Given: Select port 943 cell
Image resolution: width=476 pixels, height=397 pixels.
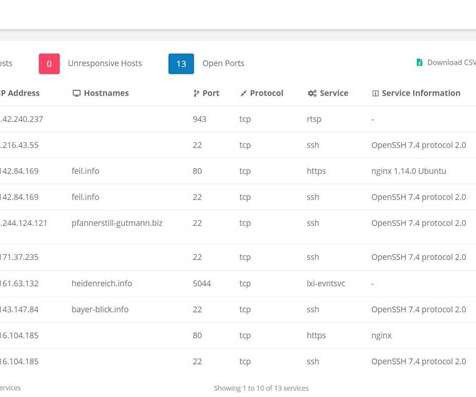Looking at the screenshot, I should [199, 119].
